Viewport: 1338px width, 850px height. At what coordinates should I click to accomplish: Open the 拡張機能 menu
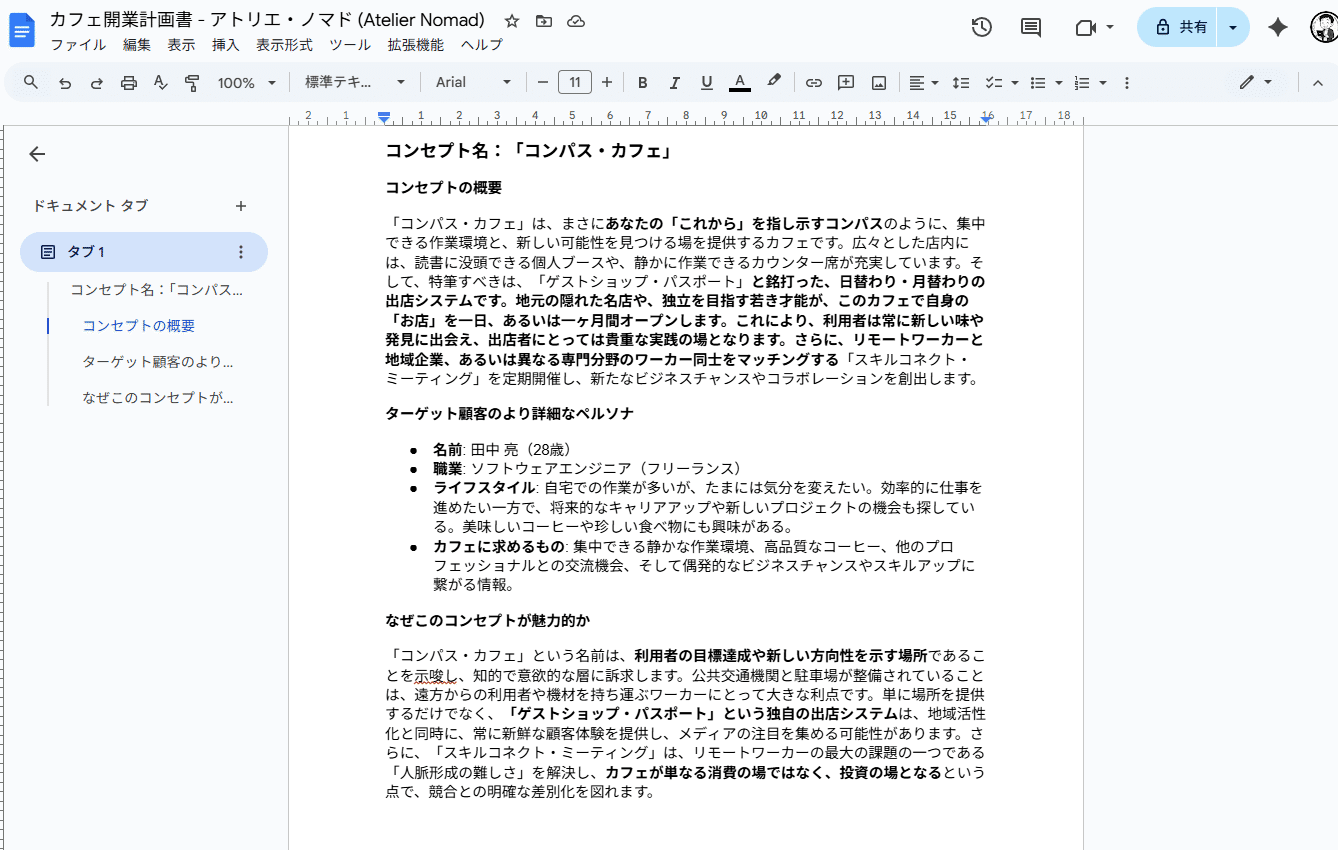coord(415,45)
